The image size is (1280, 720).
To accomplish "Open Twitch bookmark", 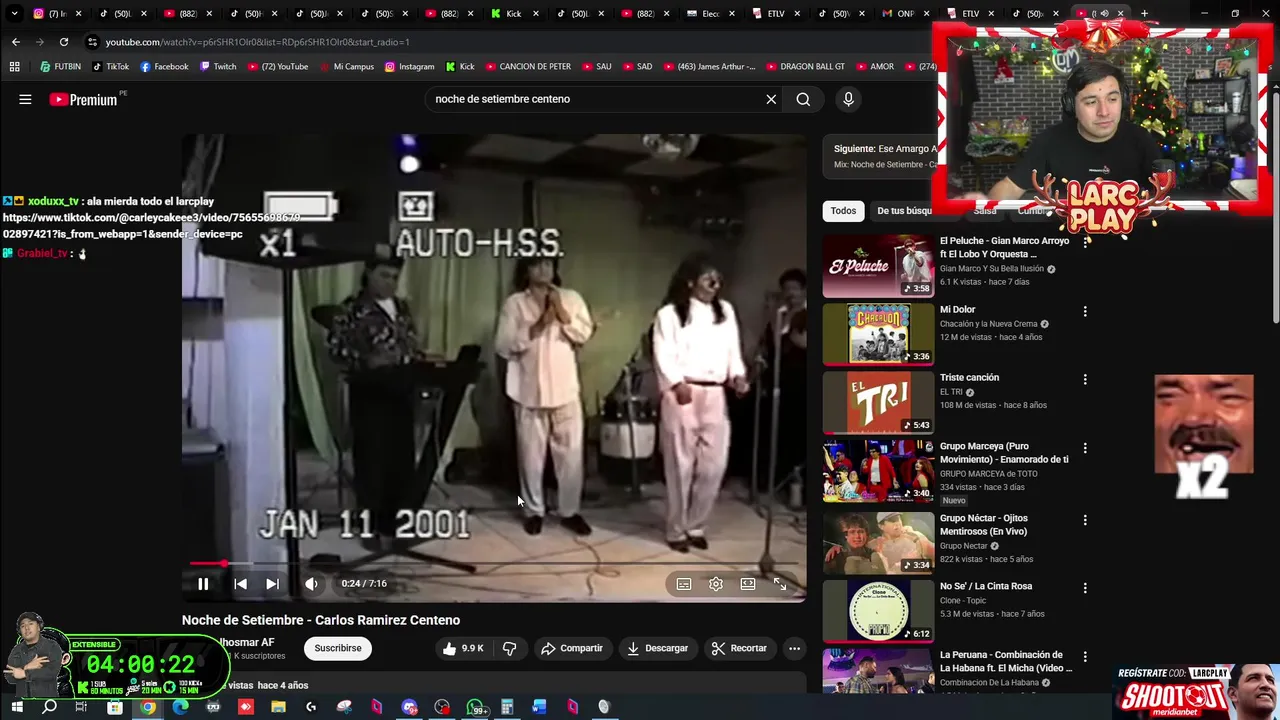I will [x=218, y=67].
